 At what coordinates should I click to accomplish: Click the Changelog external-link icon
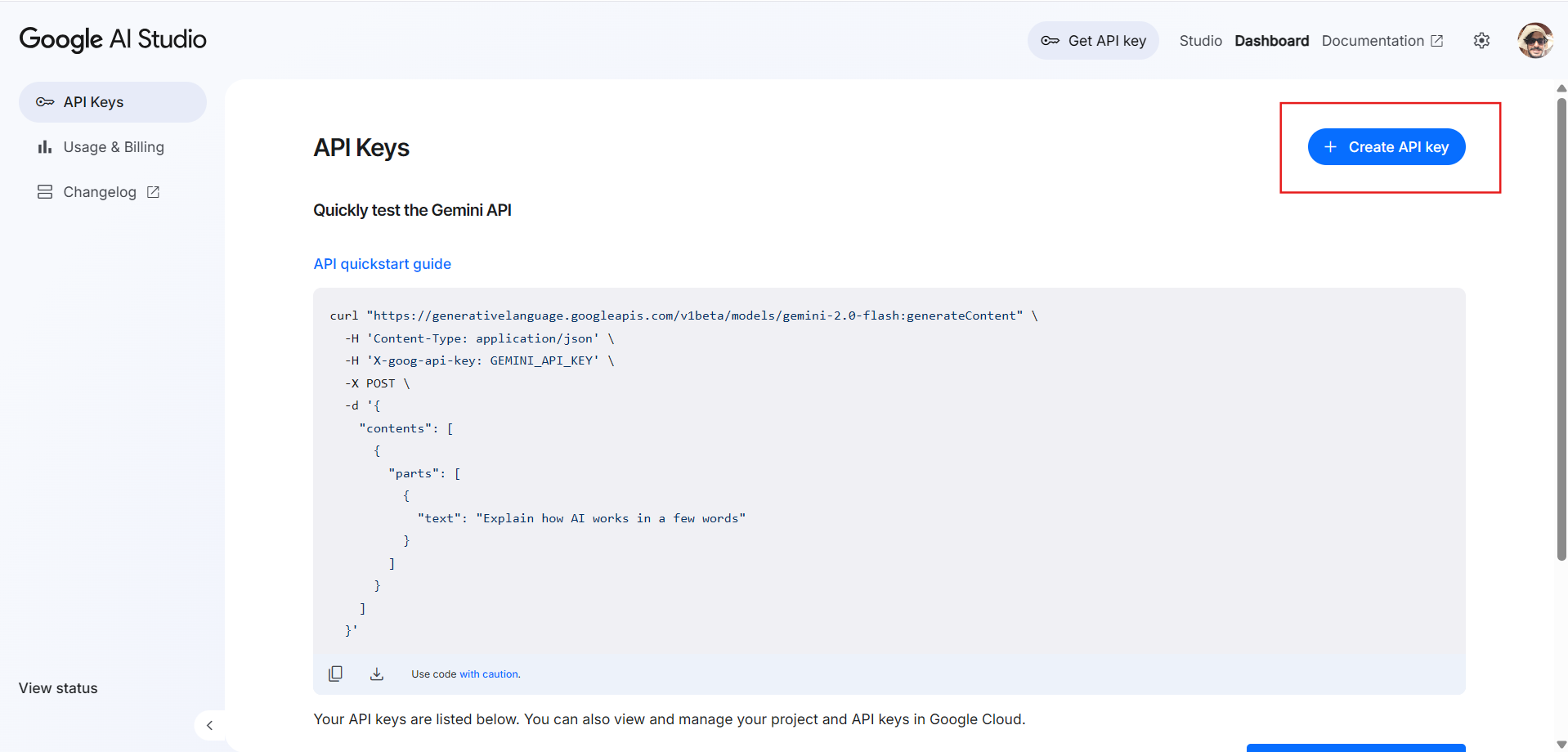153,191
